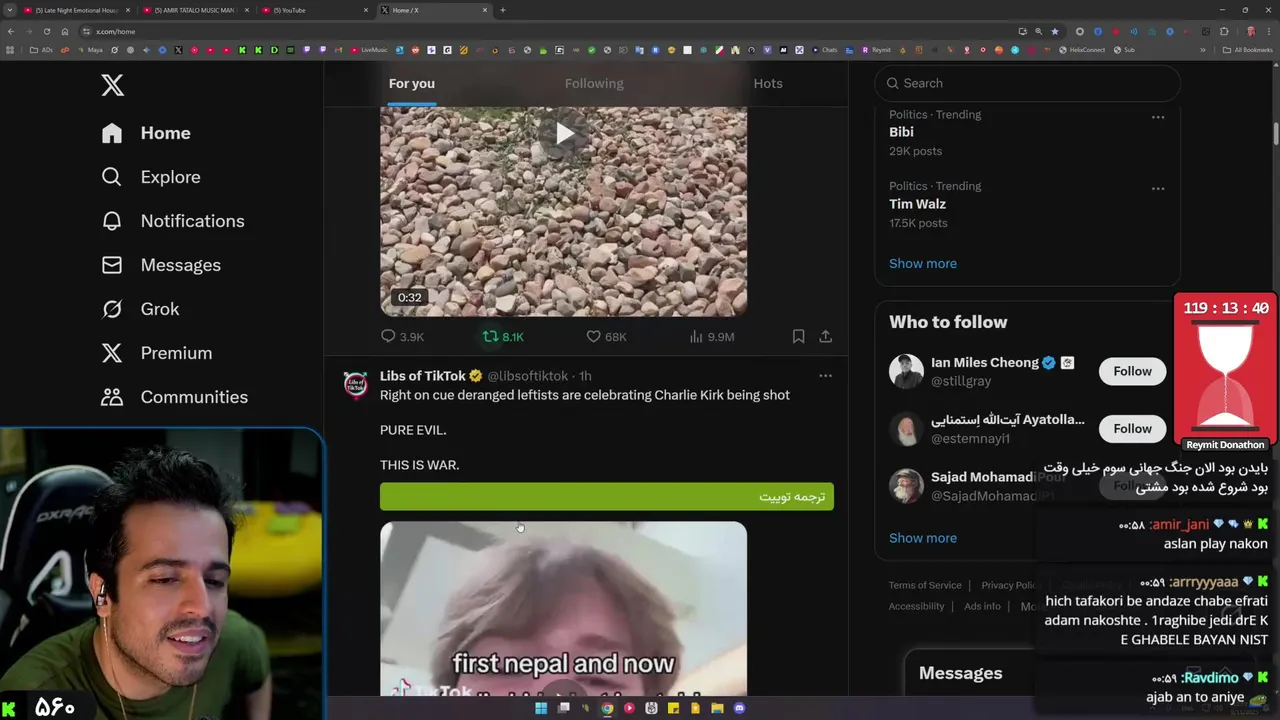Open the search tabs dropdown arrow
The image size is (1280, 720).
click(9, 10)
